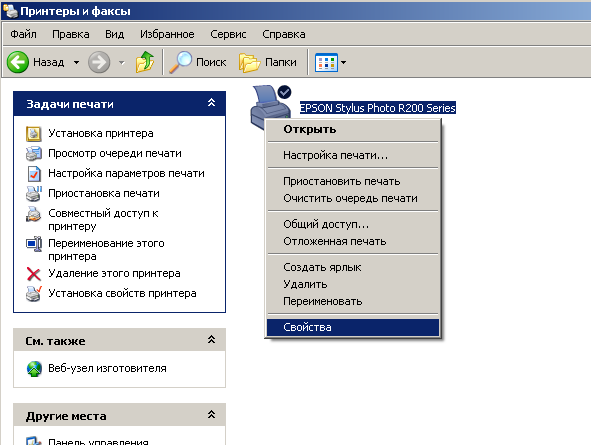Select Приостановить печать in context menu
Screen dimensions: 591x445
353,181
